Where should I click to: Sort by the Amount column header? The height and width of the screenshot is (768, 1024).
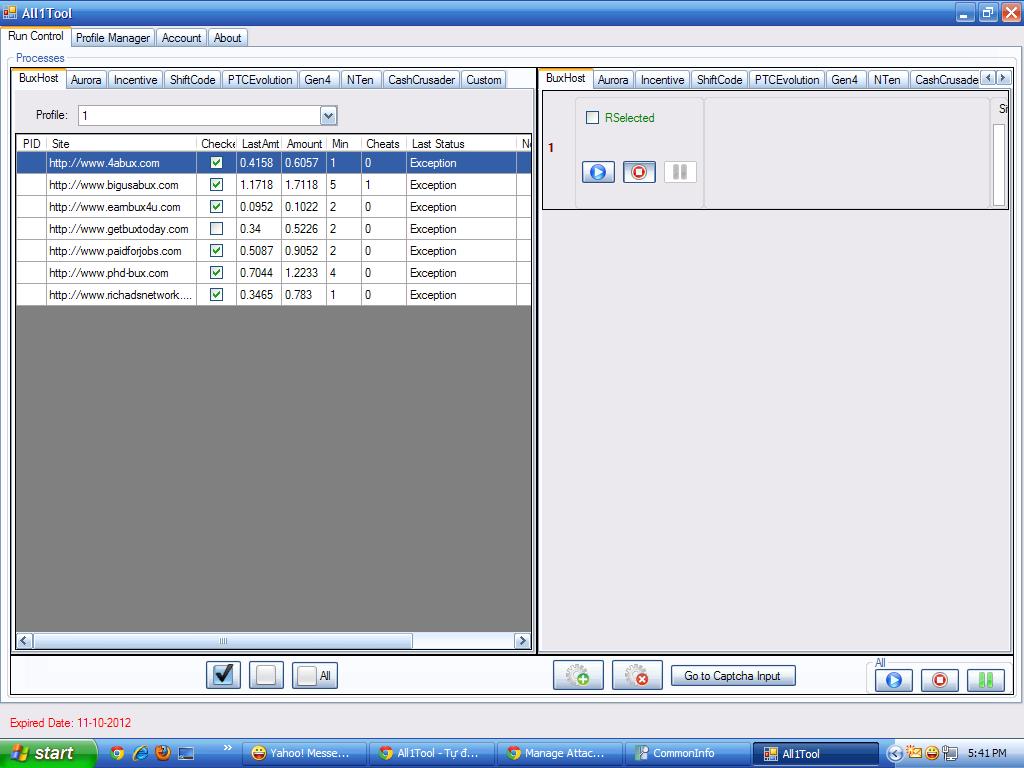point(304,144)
